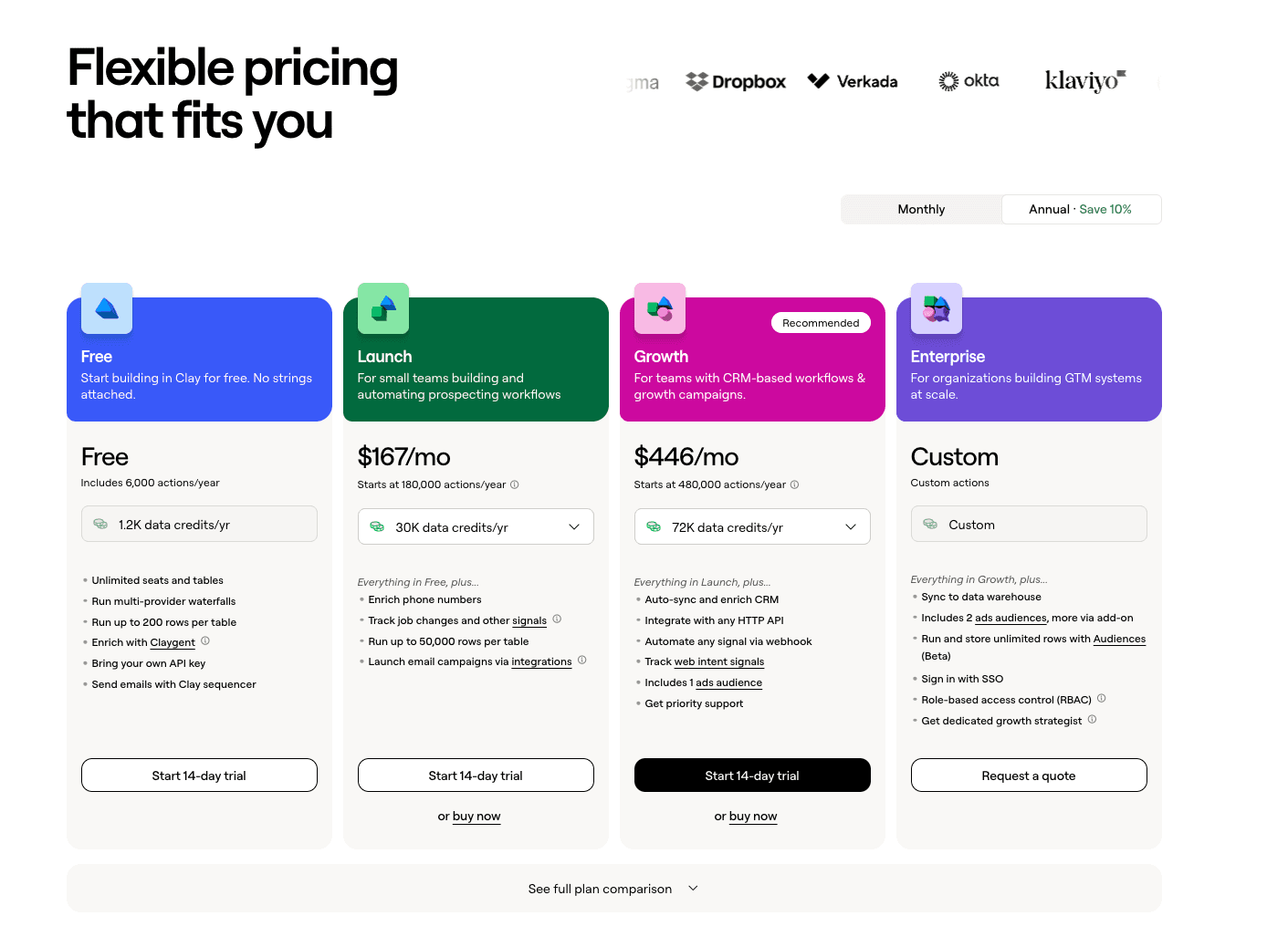The width and height of the screenshot is (1288, 937).
Task: Click buy now under Launch plan
Action: coord(476,817)
